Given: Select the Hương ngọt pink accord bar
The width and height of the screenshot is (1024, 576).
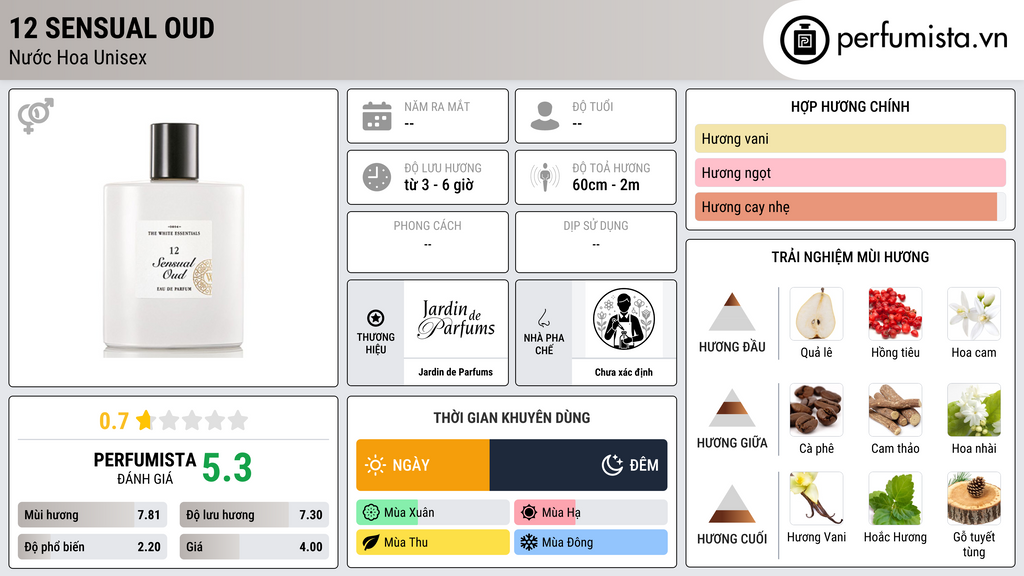Looking at the screenshot, I should (850, 172).
